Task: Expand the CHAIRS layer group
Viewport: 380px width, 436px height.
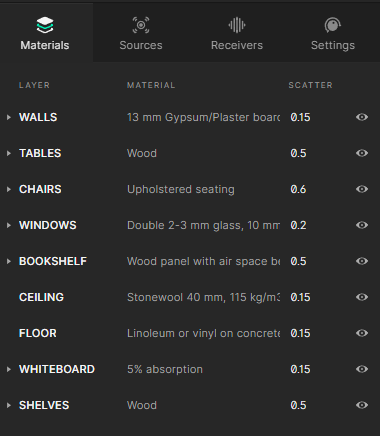Action: click(9, 189)
